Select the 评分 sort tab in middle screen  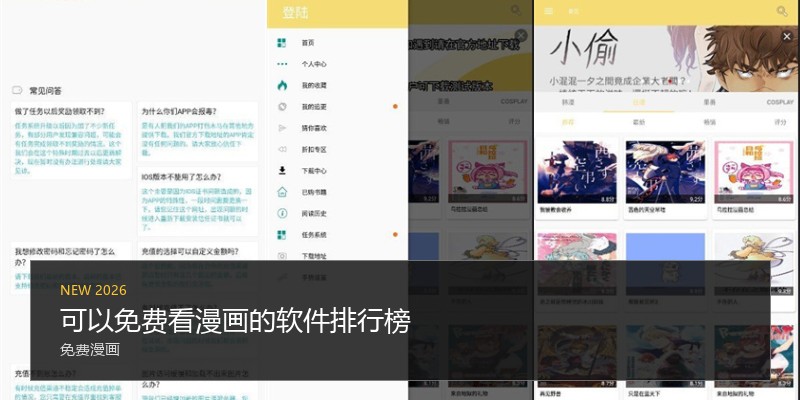[514, 121]
